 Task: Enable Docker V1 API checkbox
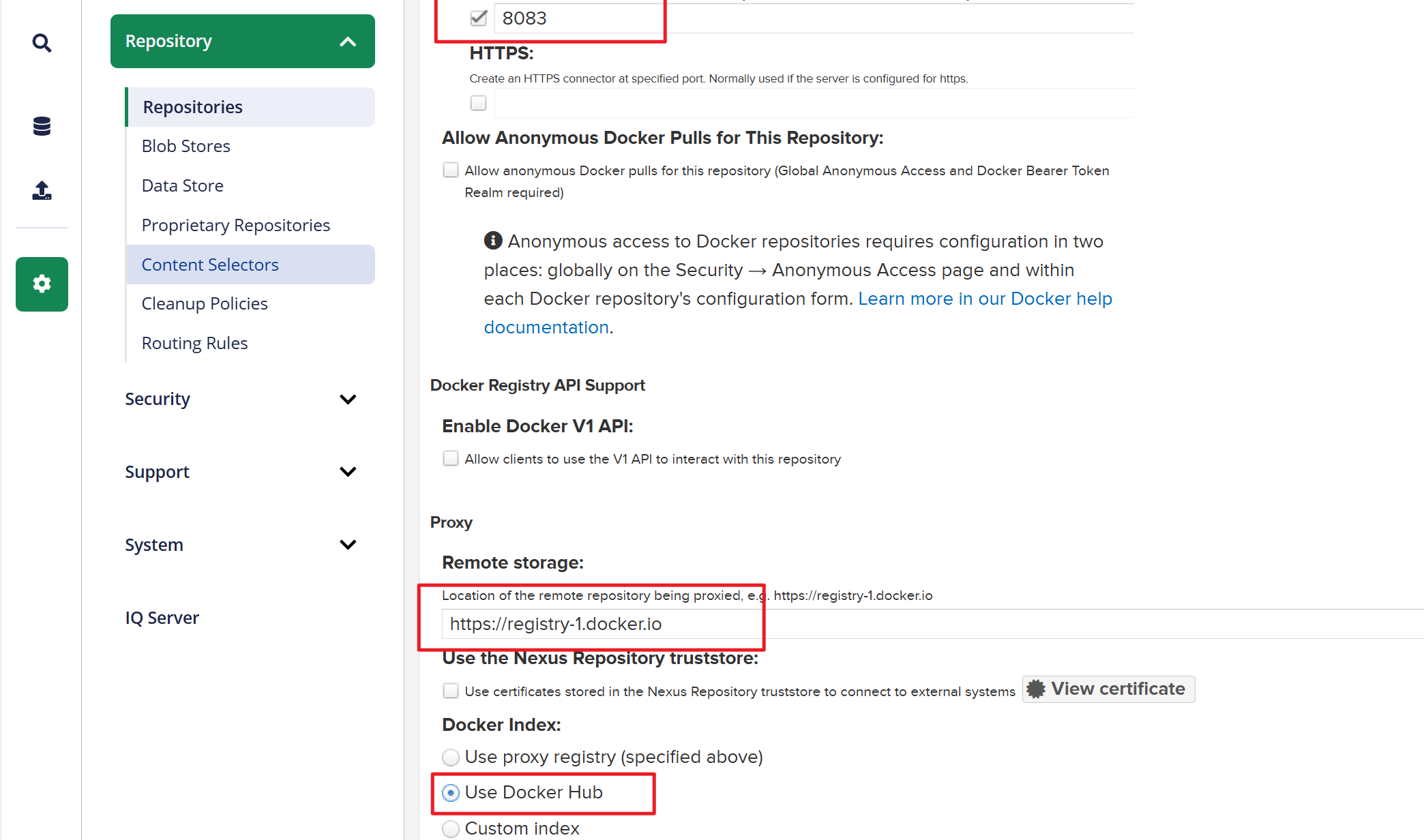coord(451,458)
